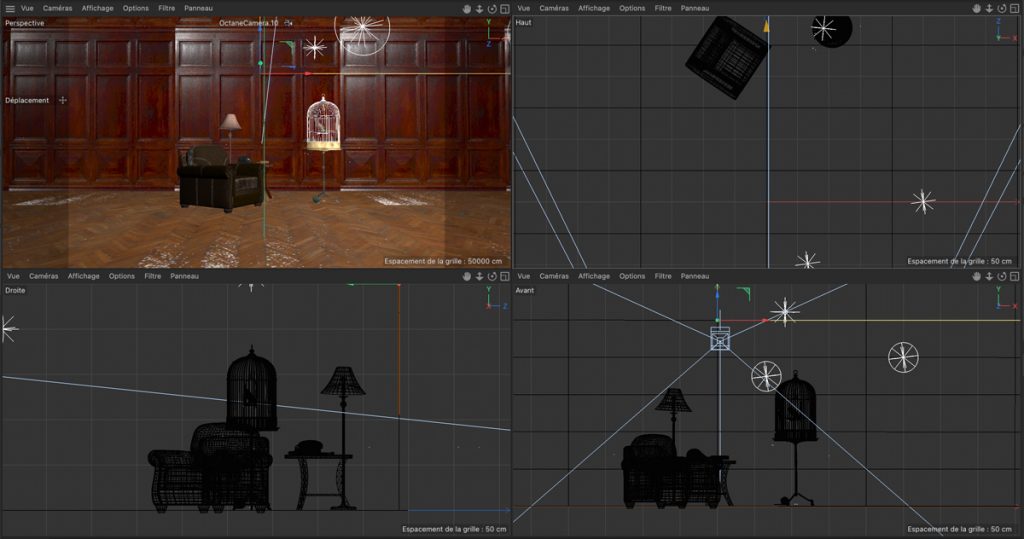Click the pan hand icon in Avant viewport
The height and width of the screenshot is (539, 1024).
tap(977, 276)
